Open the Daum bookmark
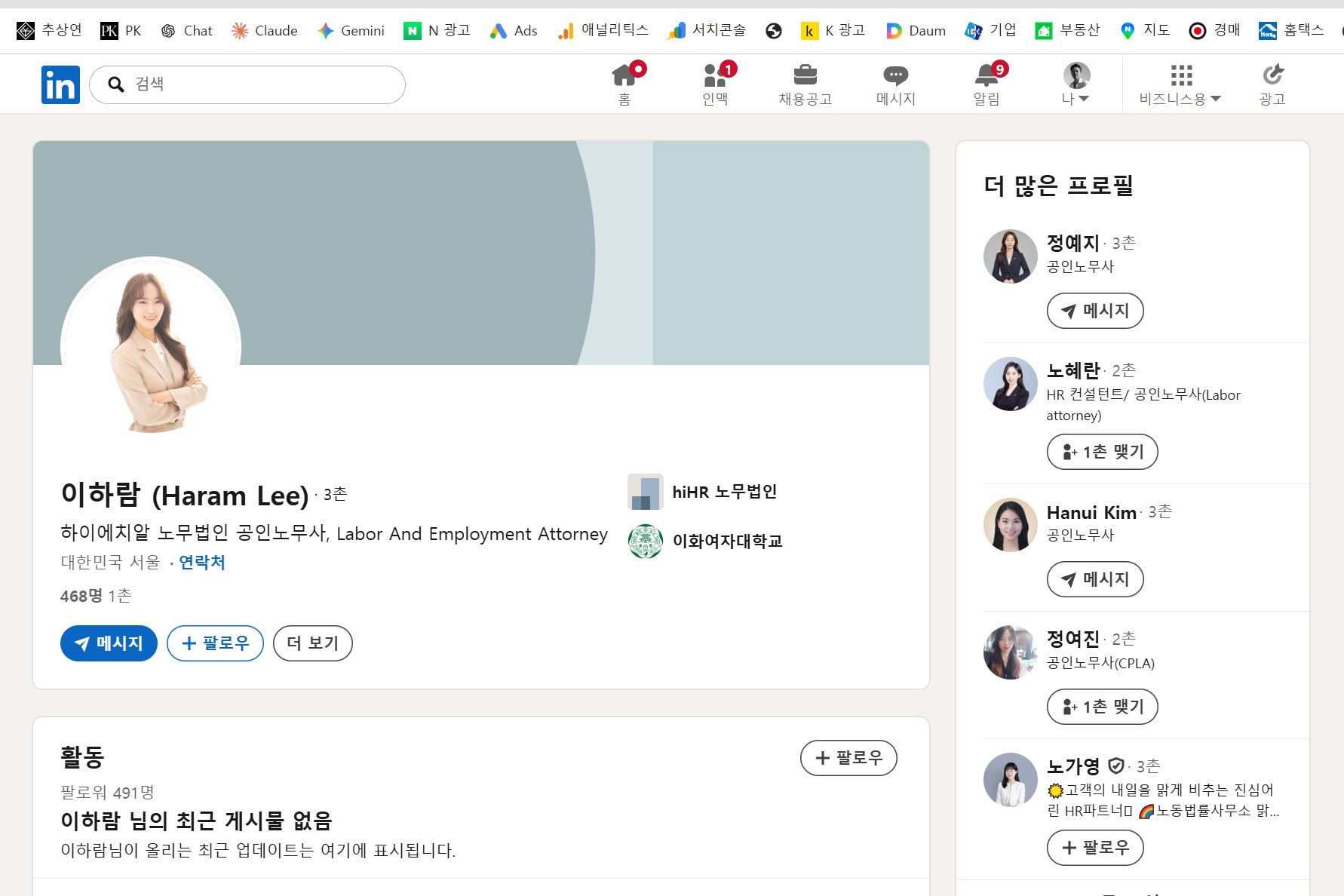Screen dimensions: 1344x896 (x=916, y=30)
